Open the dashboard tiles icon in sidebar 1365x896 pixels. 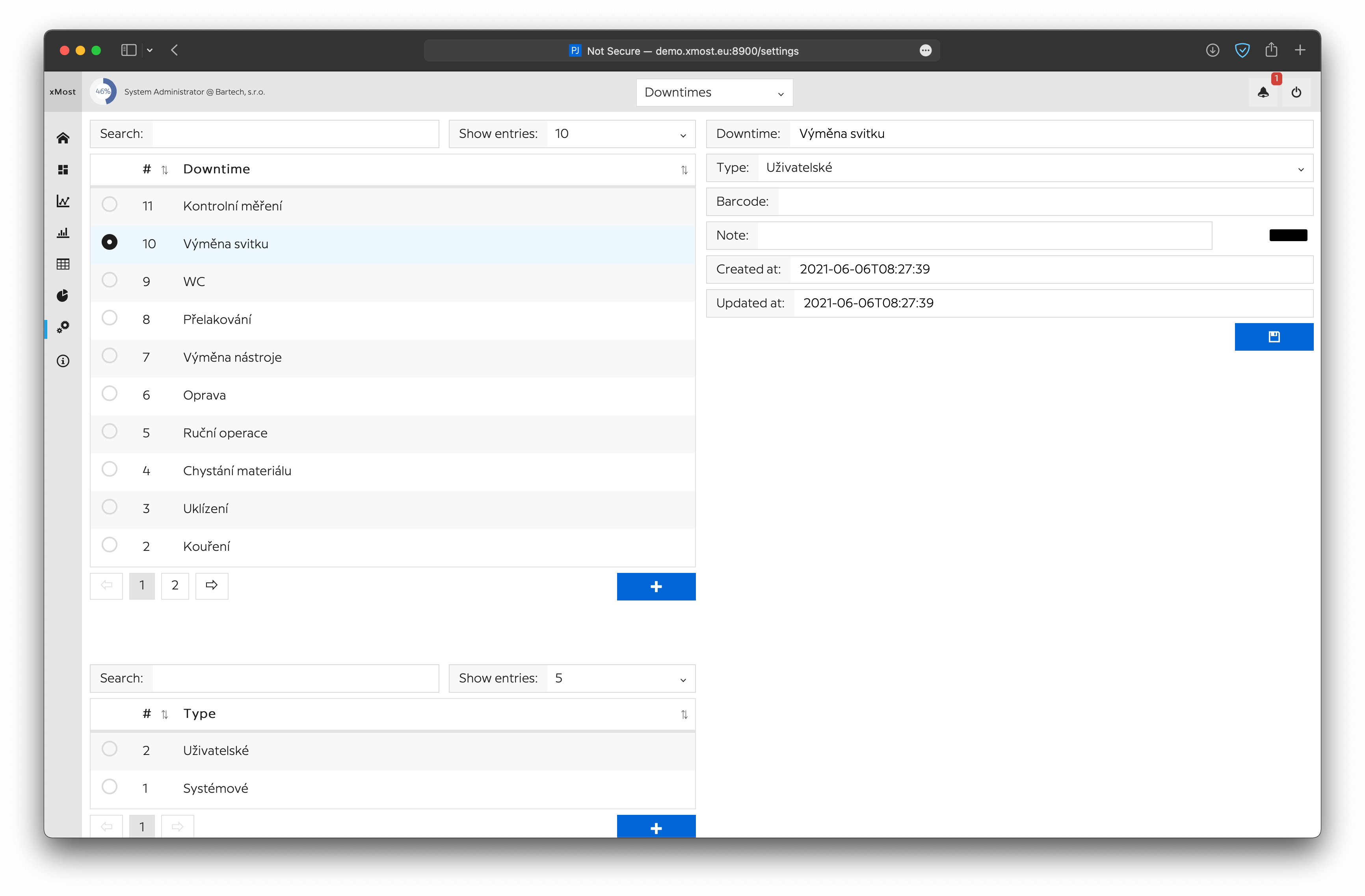(x=63, y=170)
